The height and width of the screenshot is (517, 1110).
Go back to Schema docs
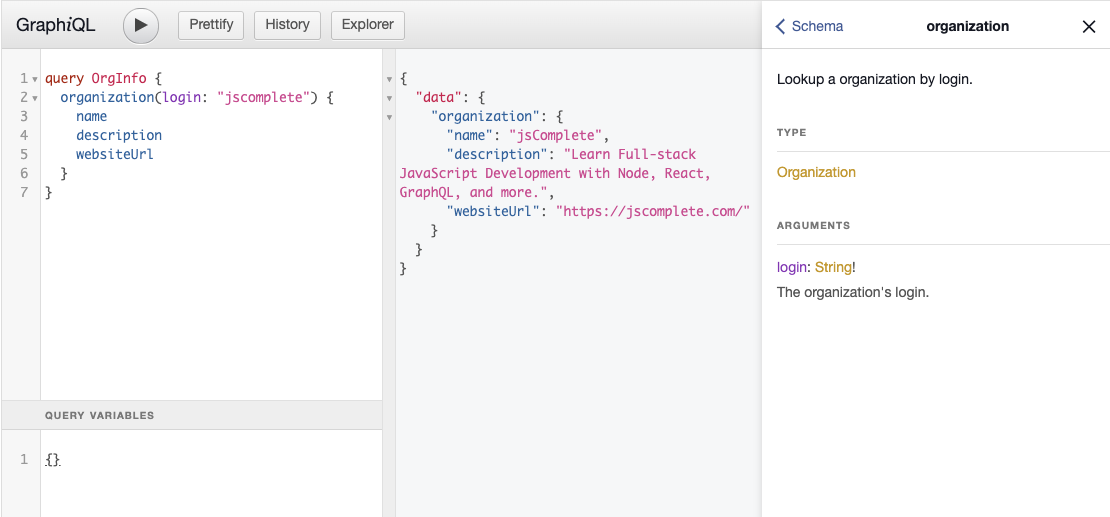pyautogui.click(x=809, y=27)
